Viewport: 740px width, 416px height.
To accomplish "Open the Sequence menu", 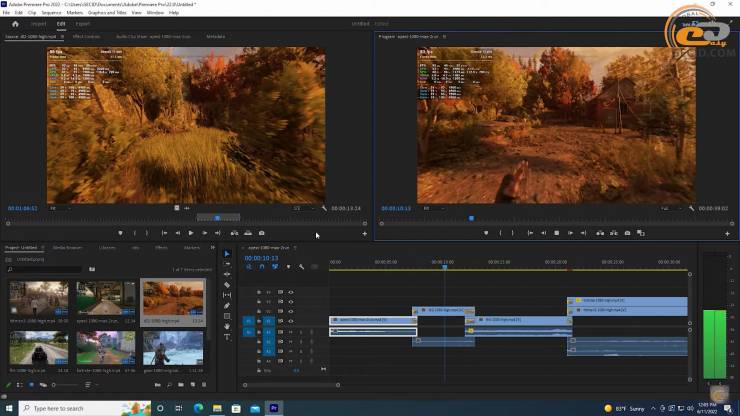I will click(x=51, y=13).
